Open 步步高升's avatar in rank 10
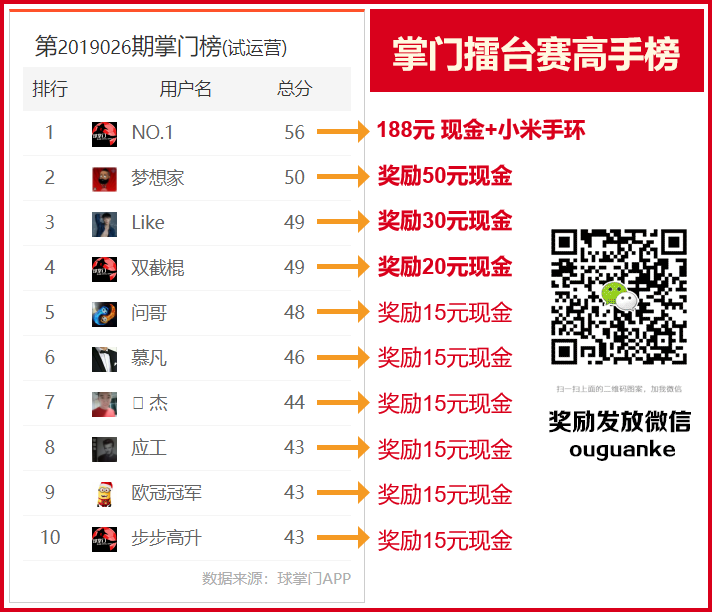The width and height of the screenshot is (712, 612). 104,539
